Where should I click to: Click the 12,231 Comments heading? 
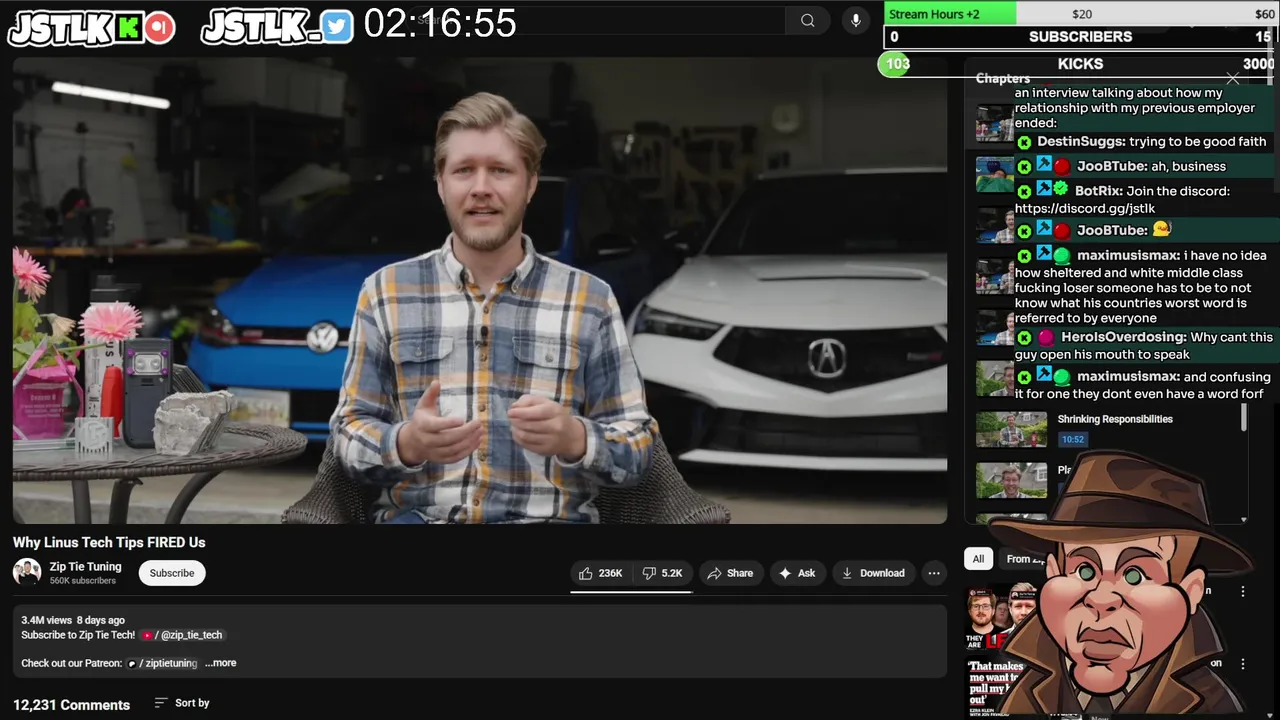click(x=71, y=705)
